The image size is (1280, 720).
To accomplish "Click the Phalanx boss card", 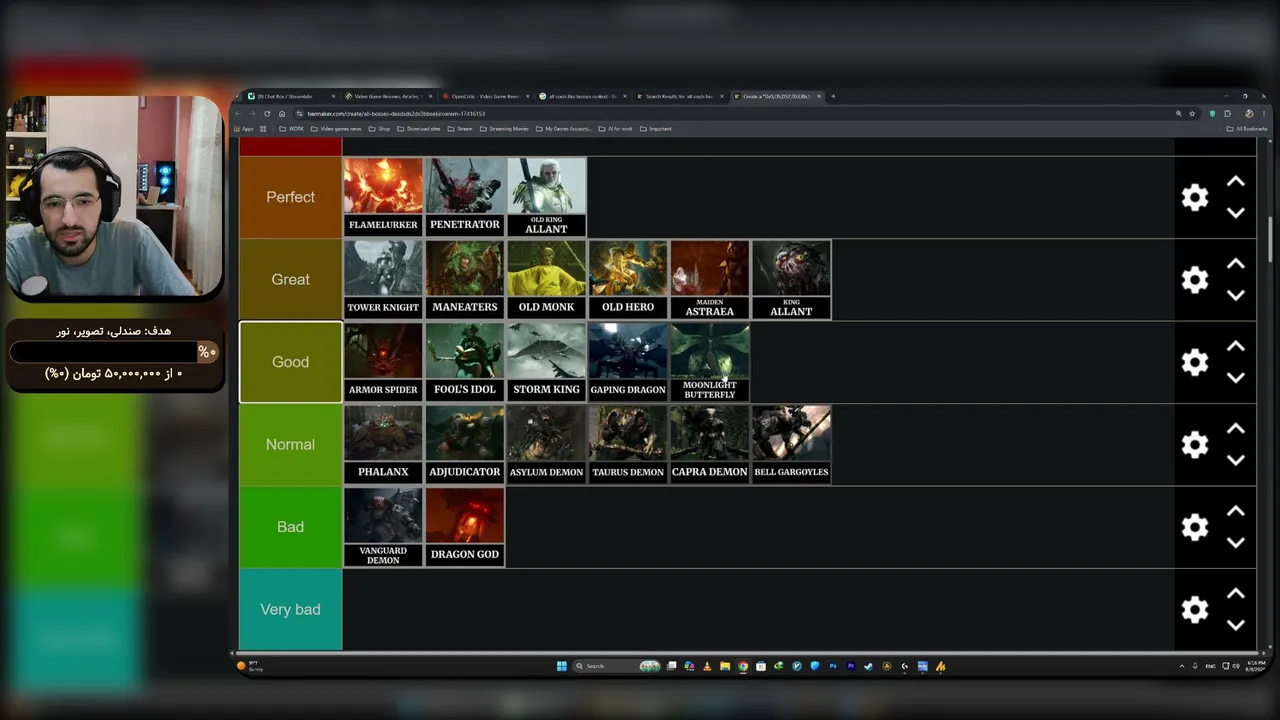I will click(x=383, y=445).
